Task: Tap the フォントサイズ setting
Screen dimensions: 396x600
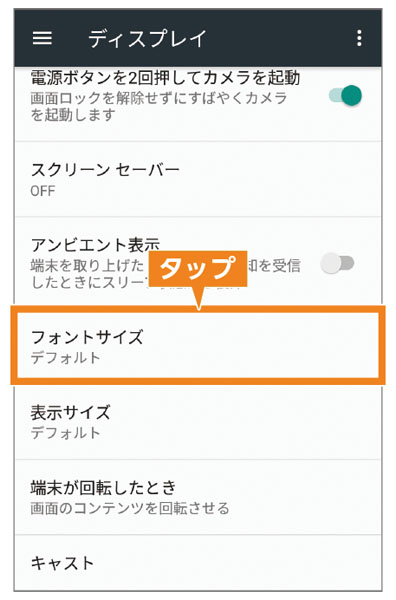Action: click(198, 346)
